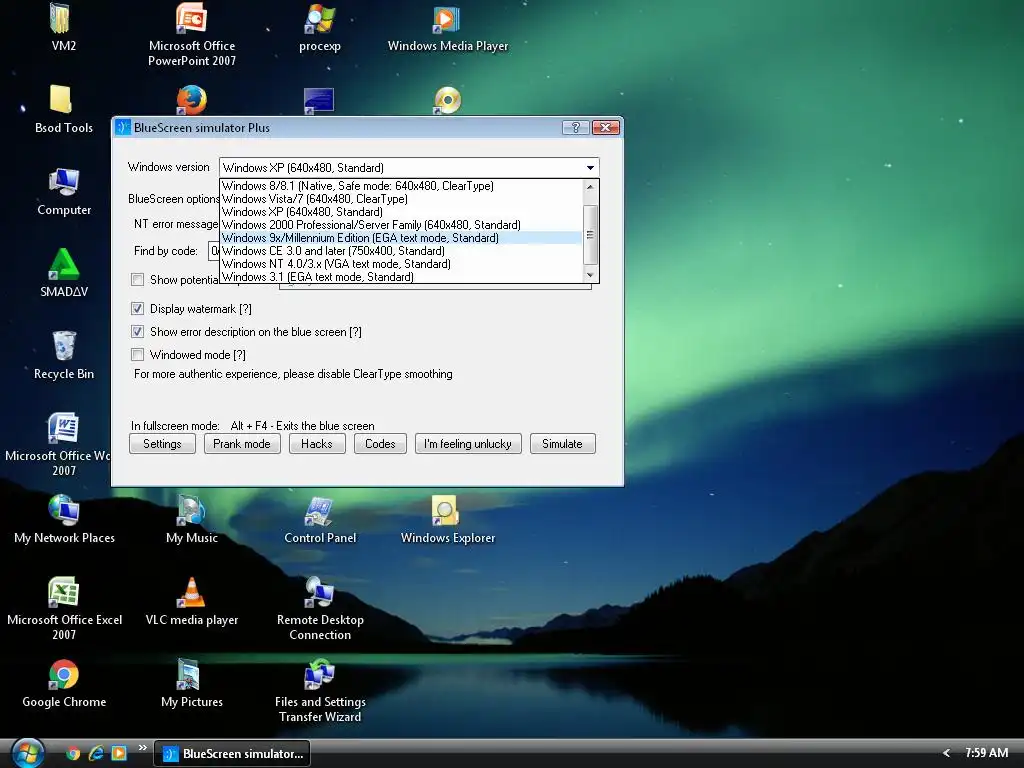Click the BlueScreen simulator taskbar button

232,753
